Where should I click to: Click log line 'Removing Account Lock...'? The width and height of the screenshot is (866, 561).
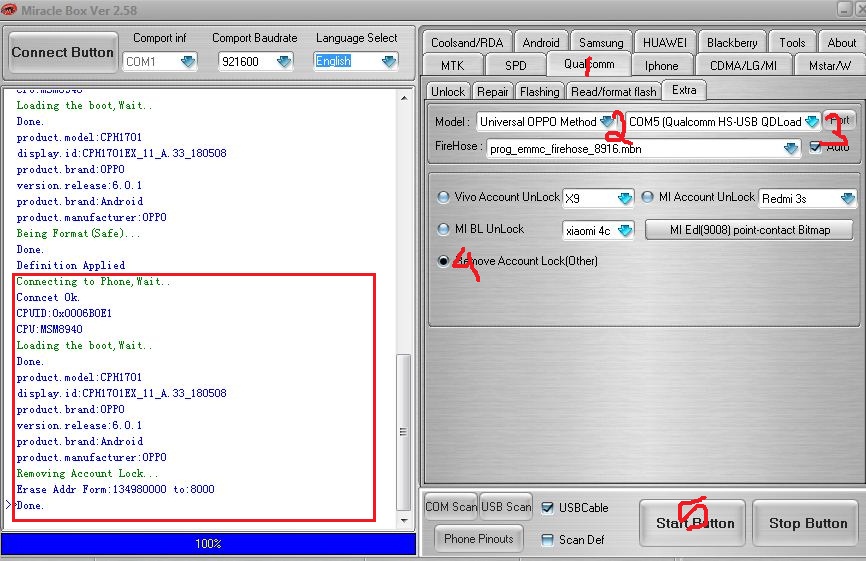point(87,473)
